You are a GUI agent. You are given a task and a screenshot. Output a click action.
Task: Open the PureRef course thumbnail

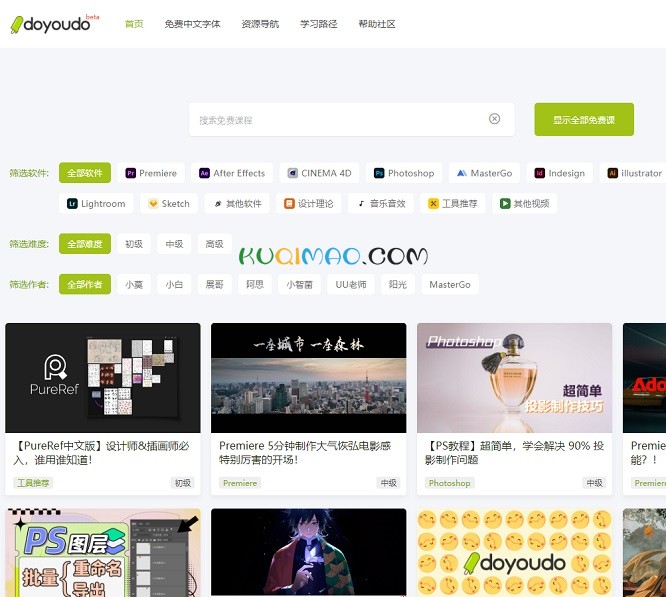point(103,378)
